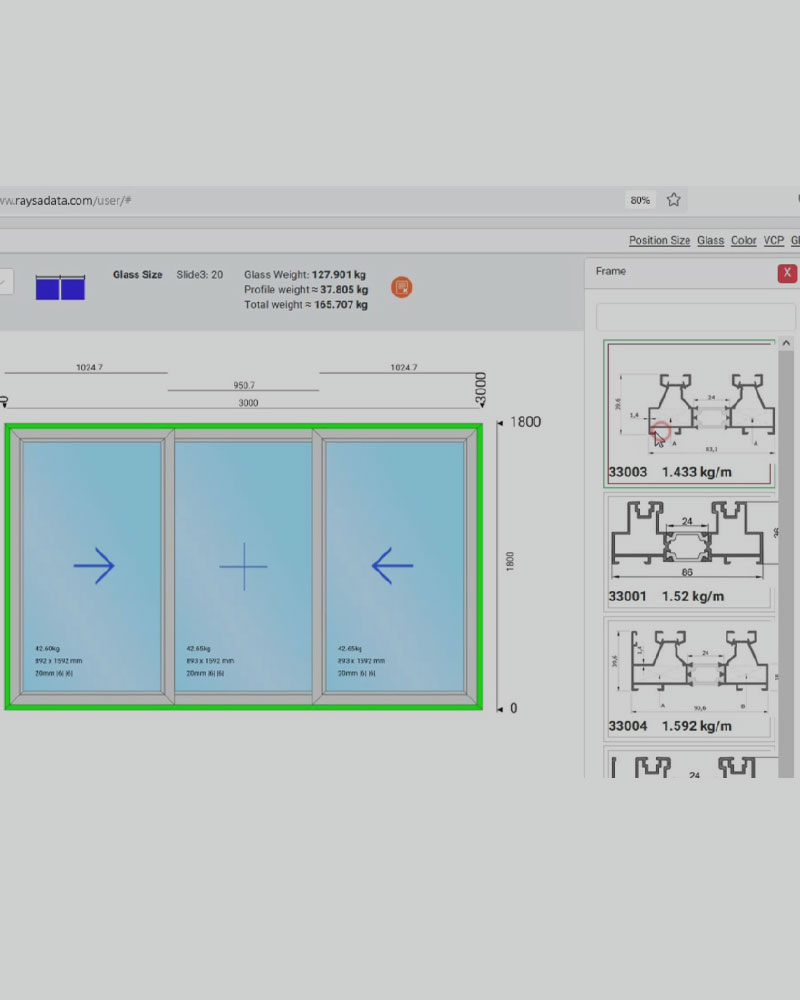Choose frame profile 33001 1.52 kg/m
The width and height of the screenshot is (800, 1000).
tap(689, 552)
